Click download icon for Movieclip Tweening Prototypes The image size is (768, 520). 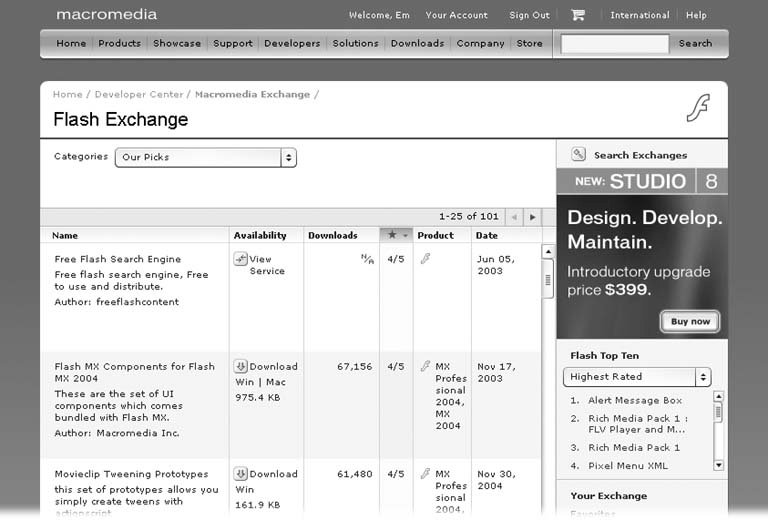coord(240,474)
